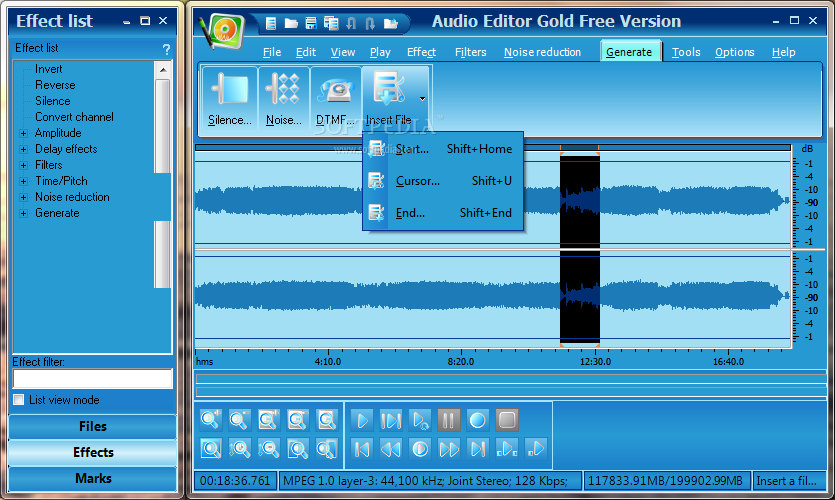Expand the Amplitude tree node

[23, 133]
